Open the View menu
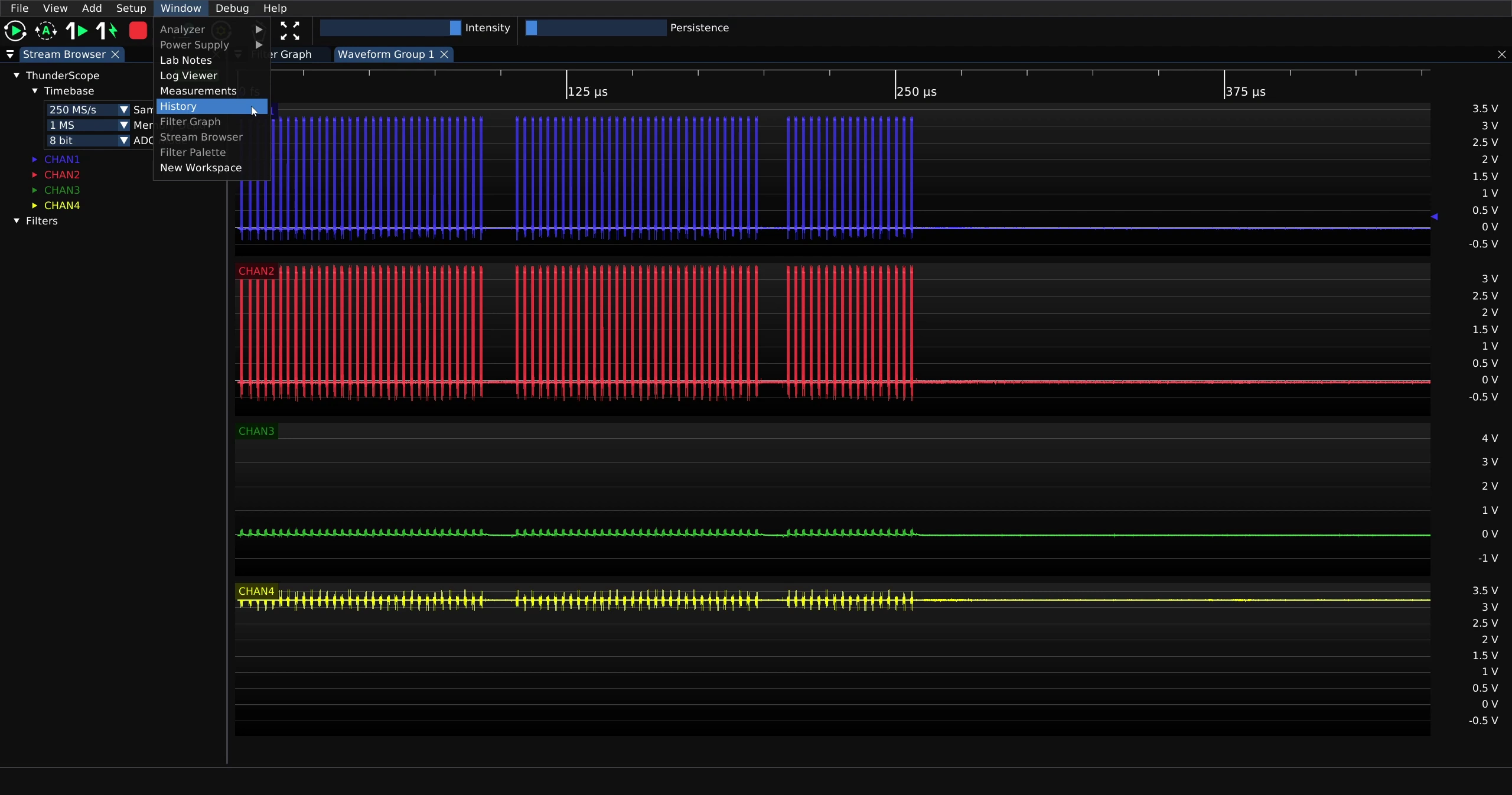Viewport: 1512px width, 795px height. point(55,8)
